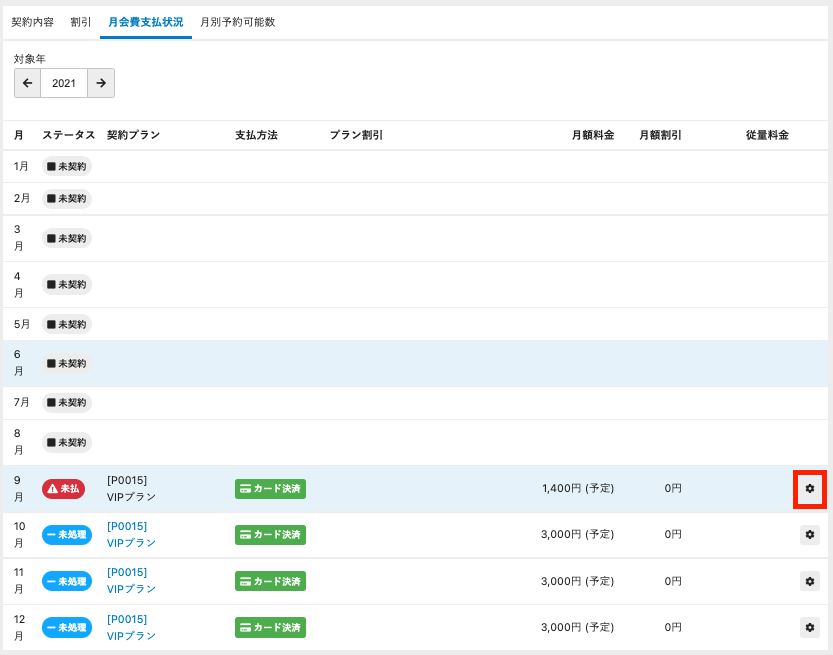This screenshot has width=833, height=655.
Task: Open the [P0015] plan link for October
Action: point(127,526)
